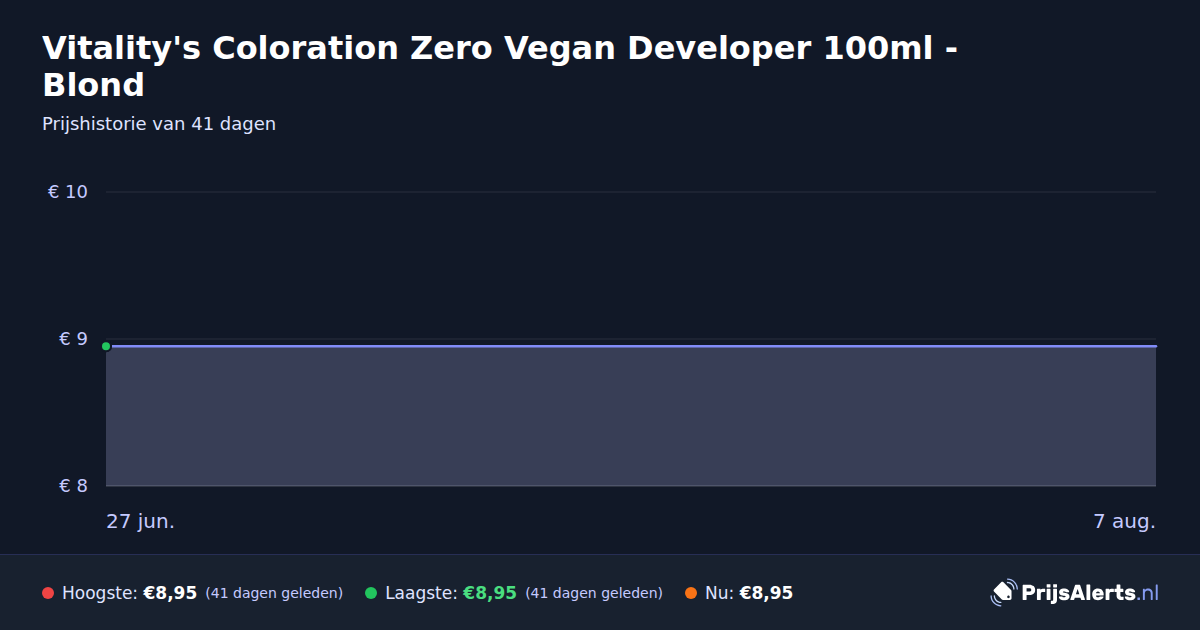
Task: Click the green Laagste price value €8,95
Action: (x=490, y=593)
